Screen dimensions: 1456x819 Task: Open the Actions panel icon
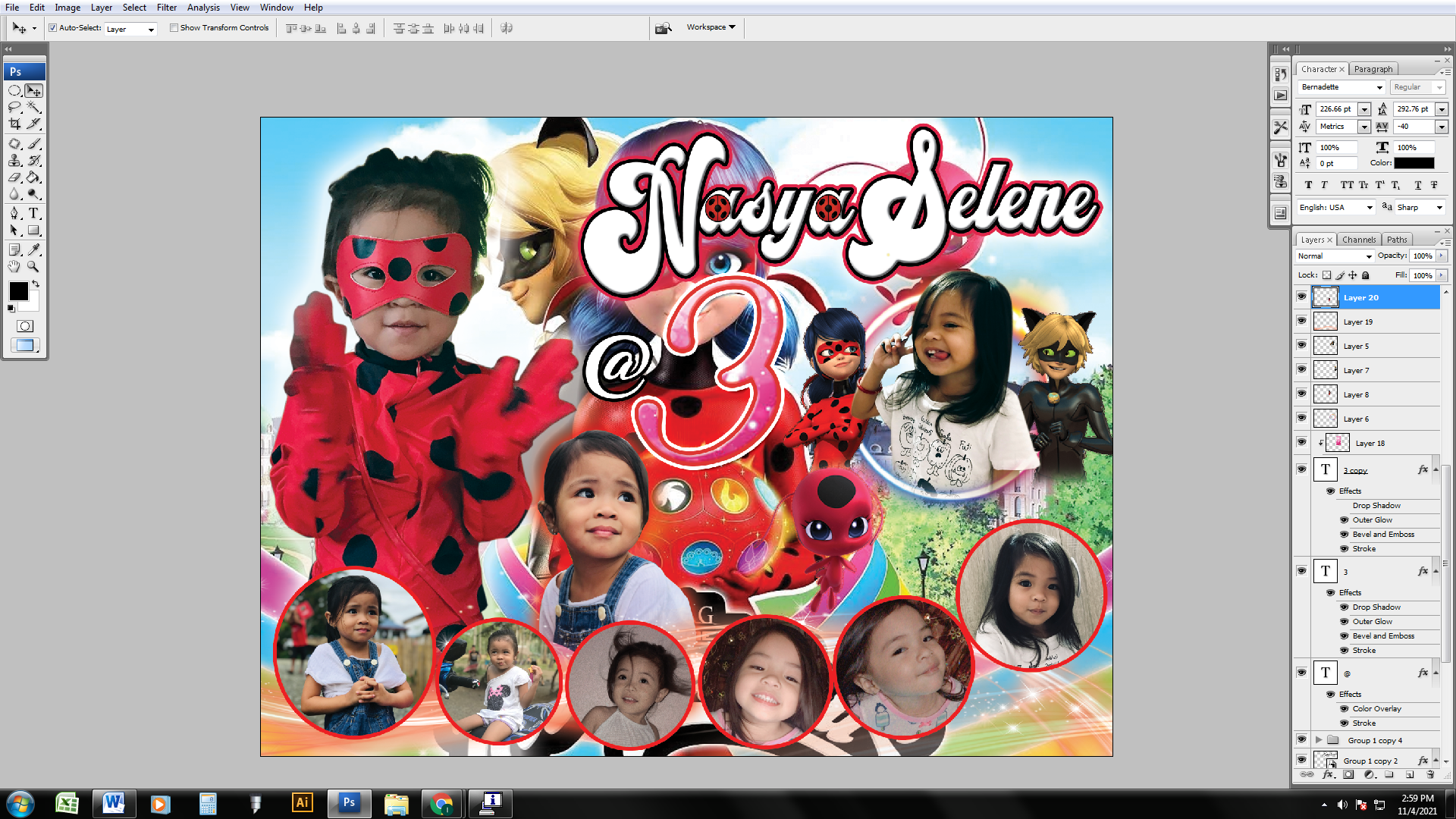(1281, 96)
